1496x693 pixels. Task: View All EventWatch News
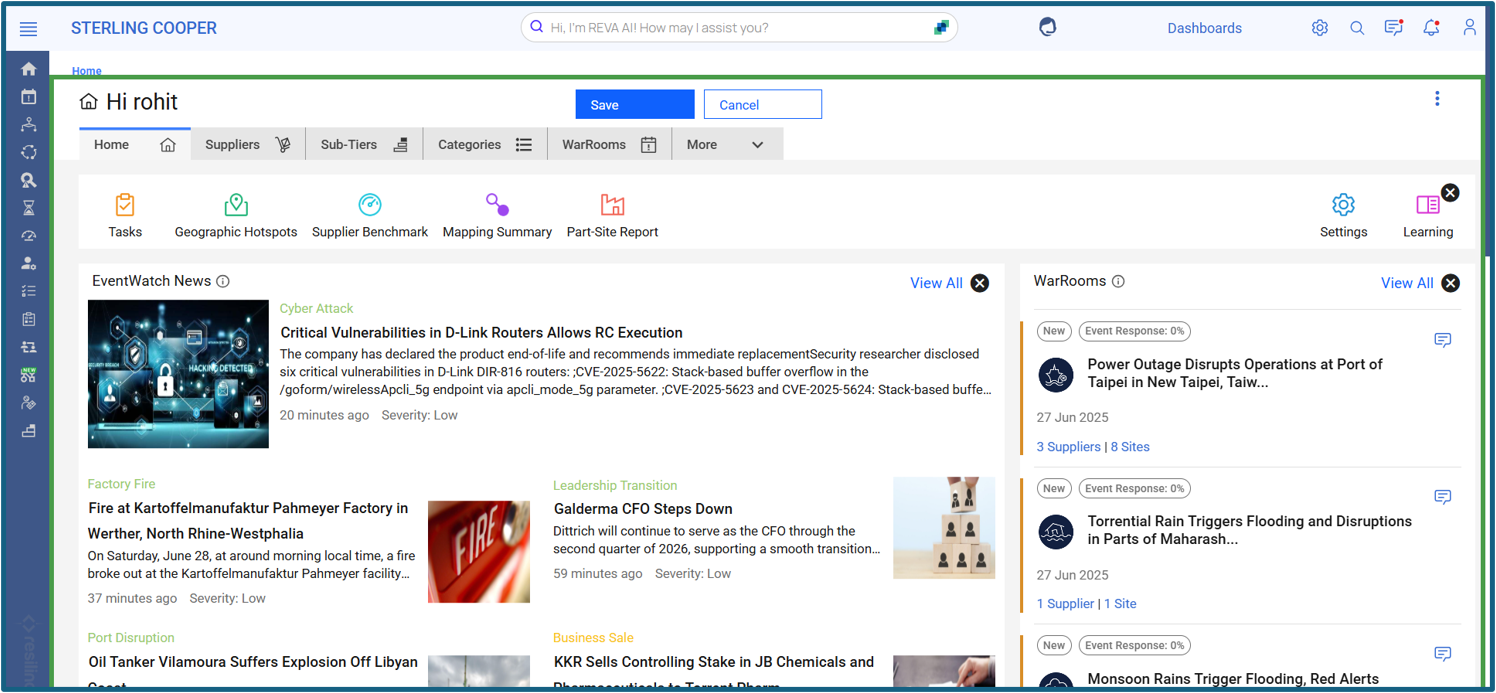tap(936, 283)
